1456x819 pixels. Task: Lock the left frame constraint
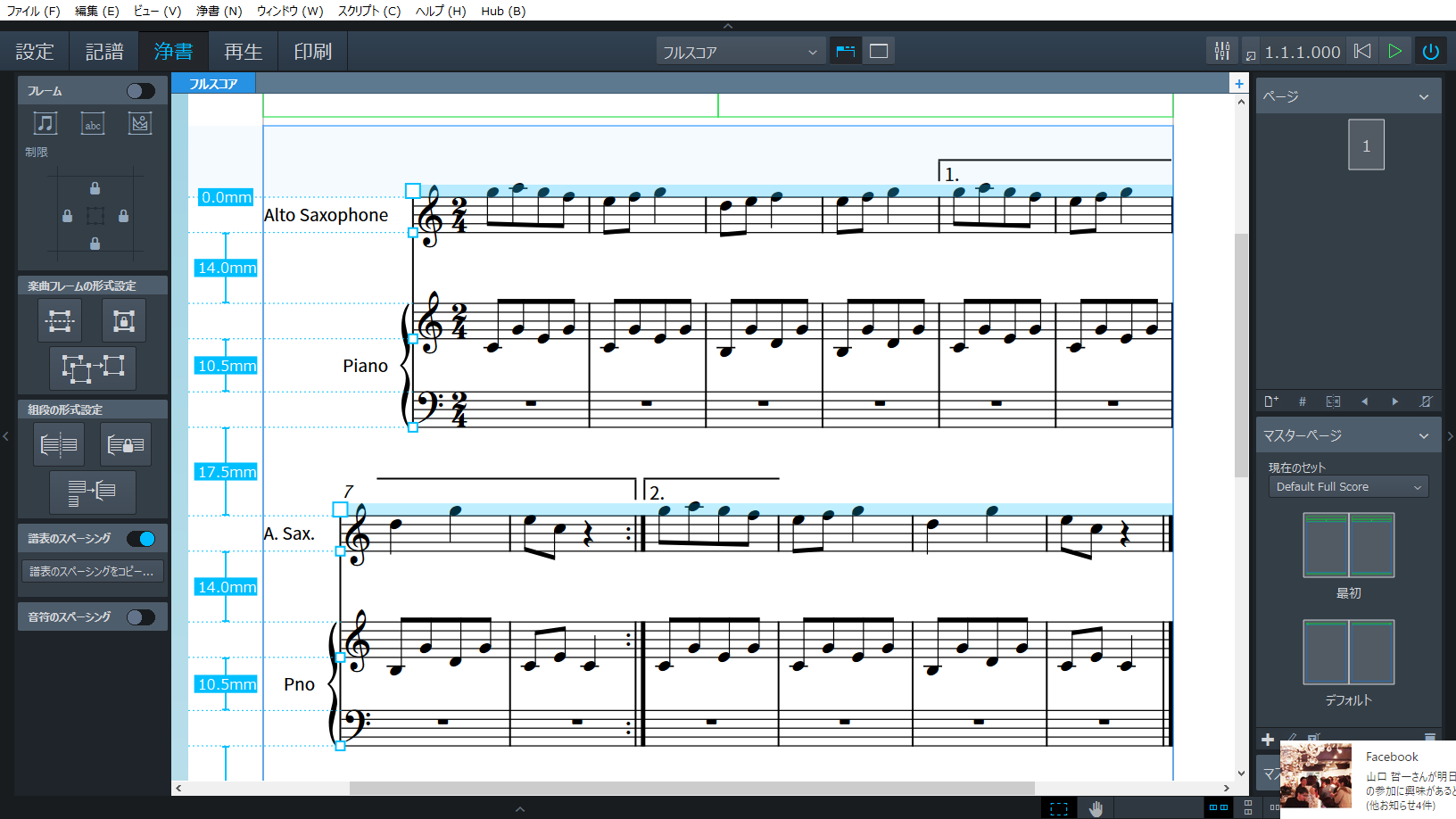[x=67, y=216]
